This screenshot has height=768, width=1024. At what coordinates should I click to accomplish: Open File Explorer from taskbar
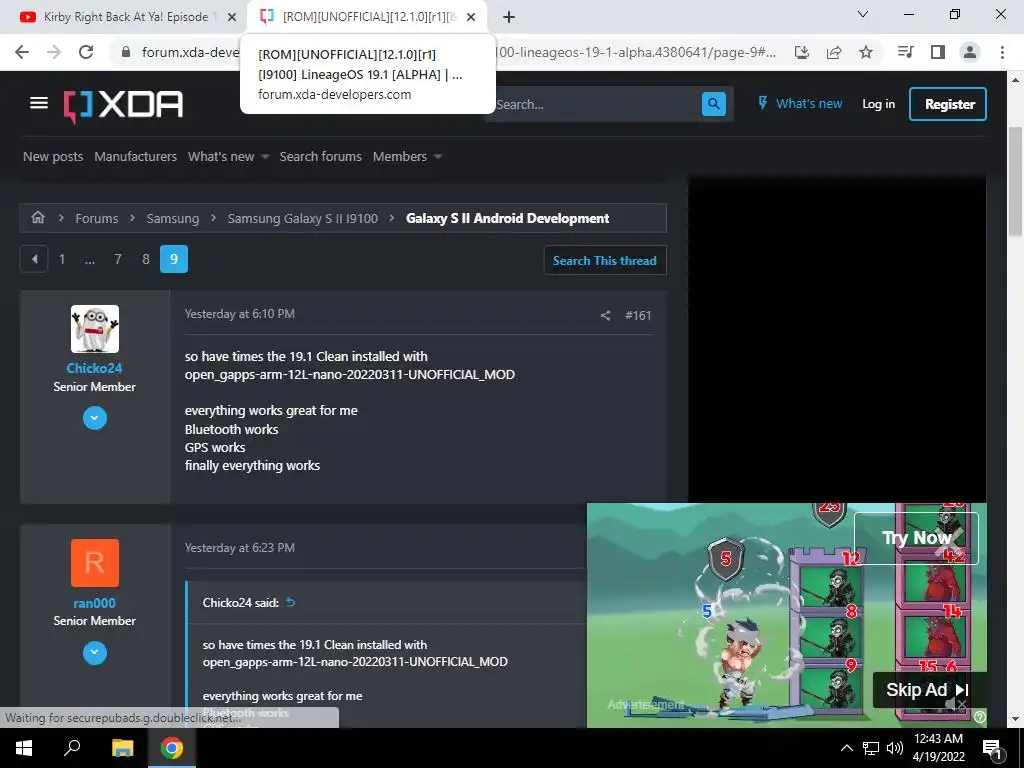pos(122,748)
